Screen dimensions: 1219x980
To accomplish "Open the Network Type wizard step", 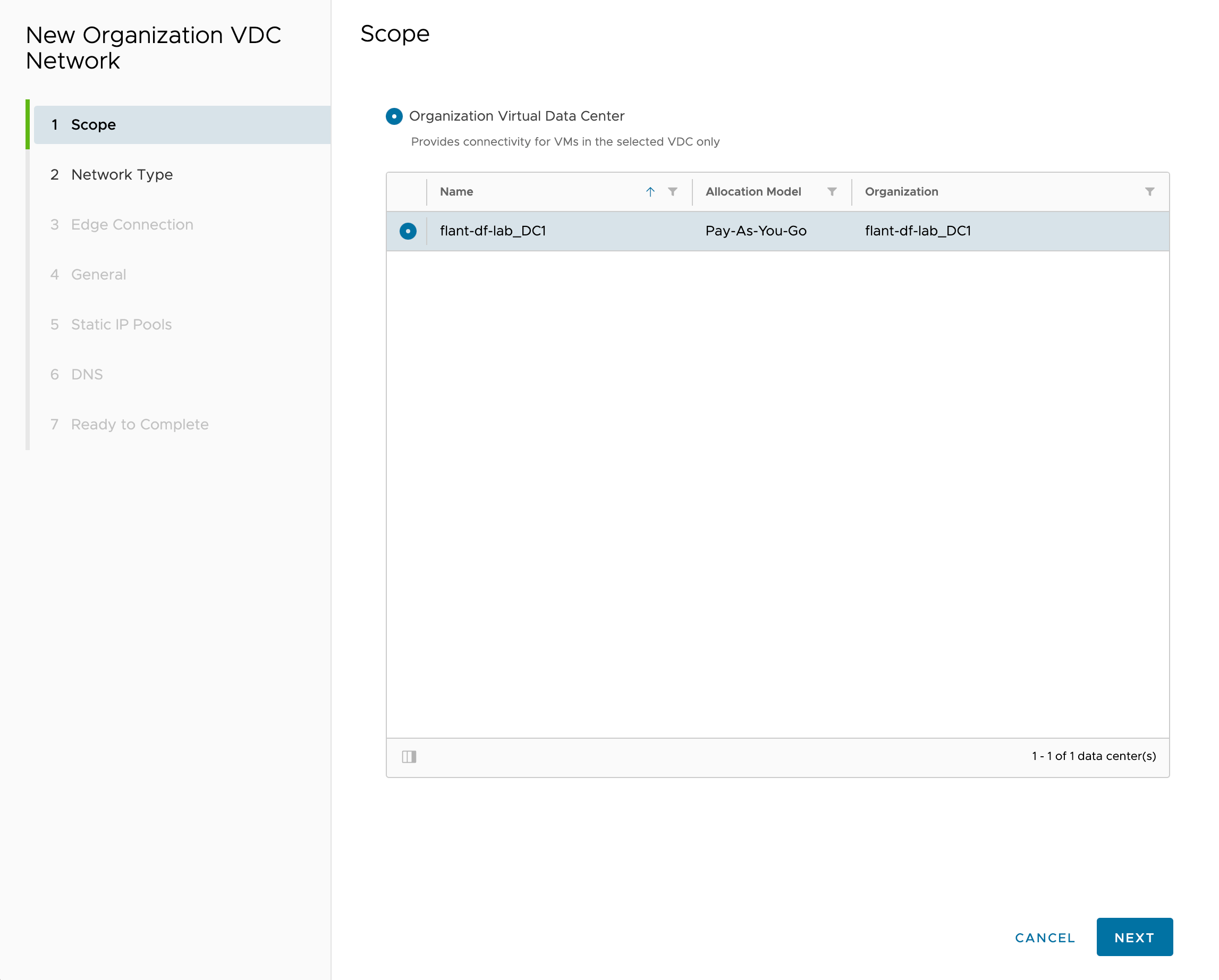I will pos(122,174).
